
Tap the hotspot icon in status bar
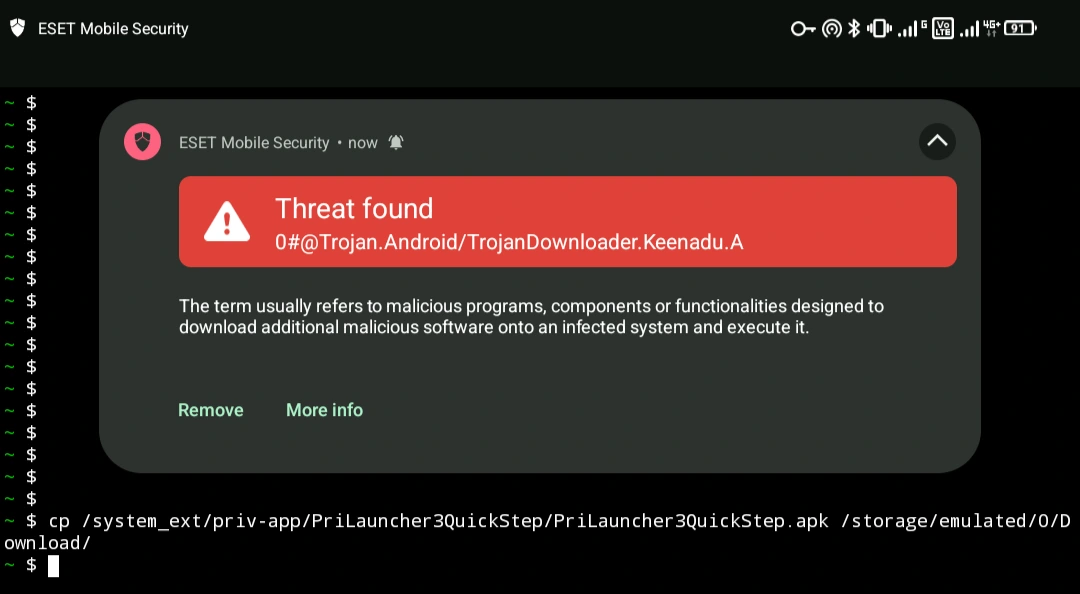coord(832,28)
